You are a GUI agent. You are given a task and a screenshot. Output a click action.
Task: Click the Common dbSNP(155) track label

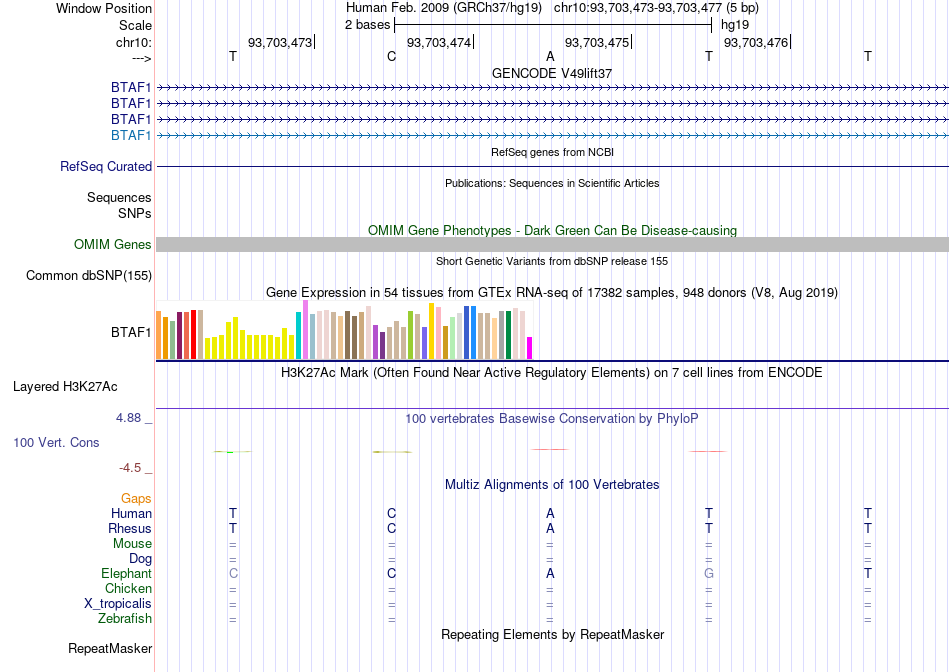89,275
